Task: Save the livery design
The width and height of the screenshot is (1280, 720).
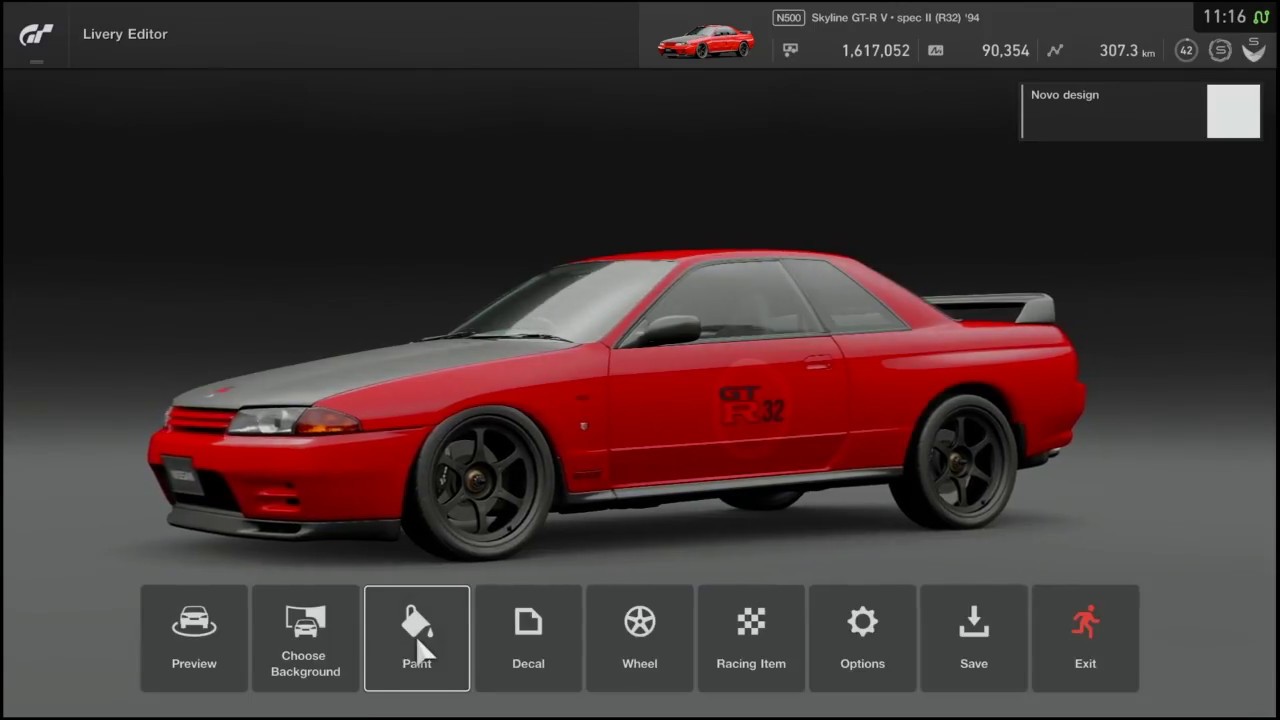Action: coord(974,638)
